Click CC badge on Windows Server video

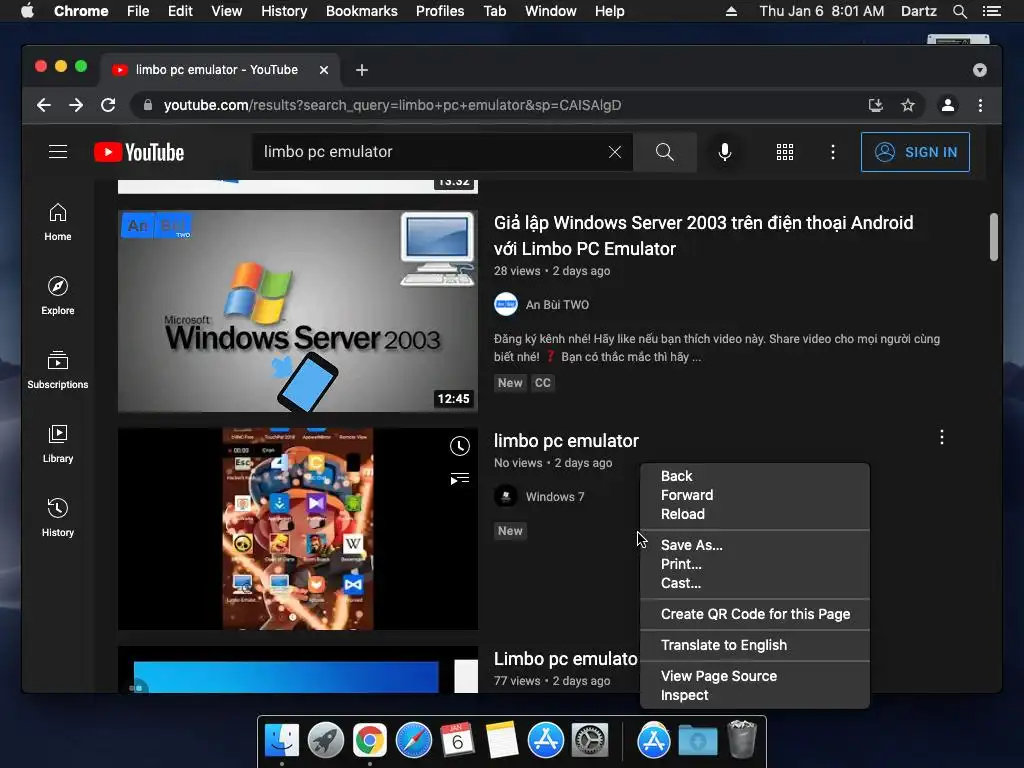(543, 383)
